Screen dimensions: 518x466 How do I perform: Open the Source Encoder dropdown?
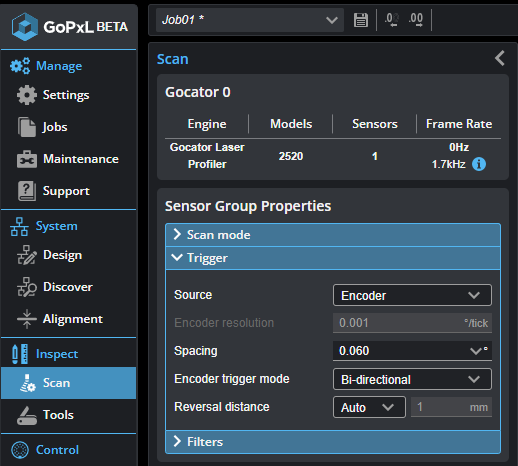tap(412, 295)
